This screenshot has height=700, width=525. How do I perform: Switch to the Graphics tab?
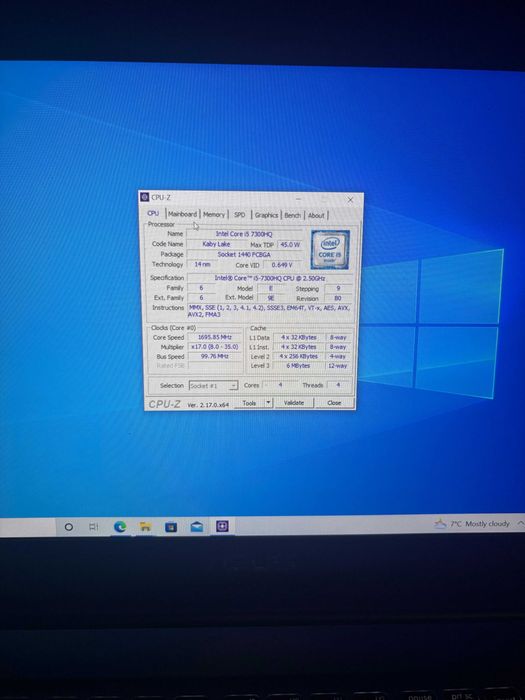[267, 215]
